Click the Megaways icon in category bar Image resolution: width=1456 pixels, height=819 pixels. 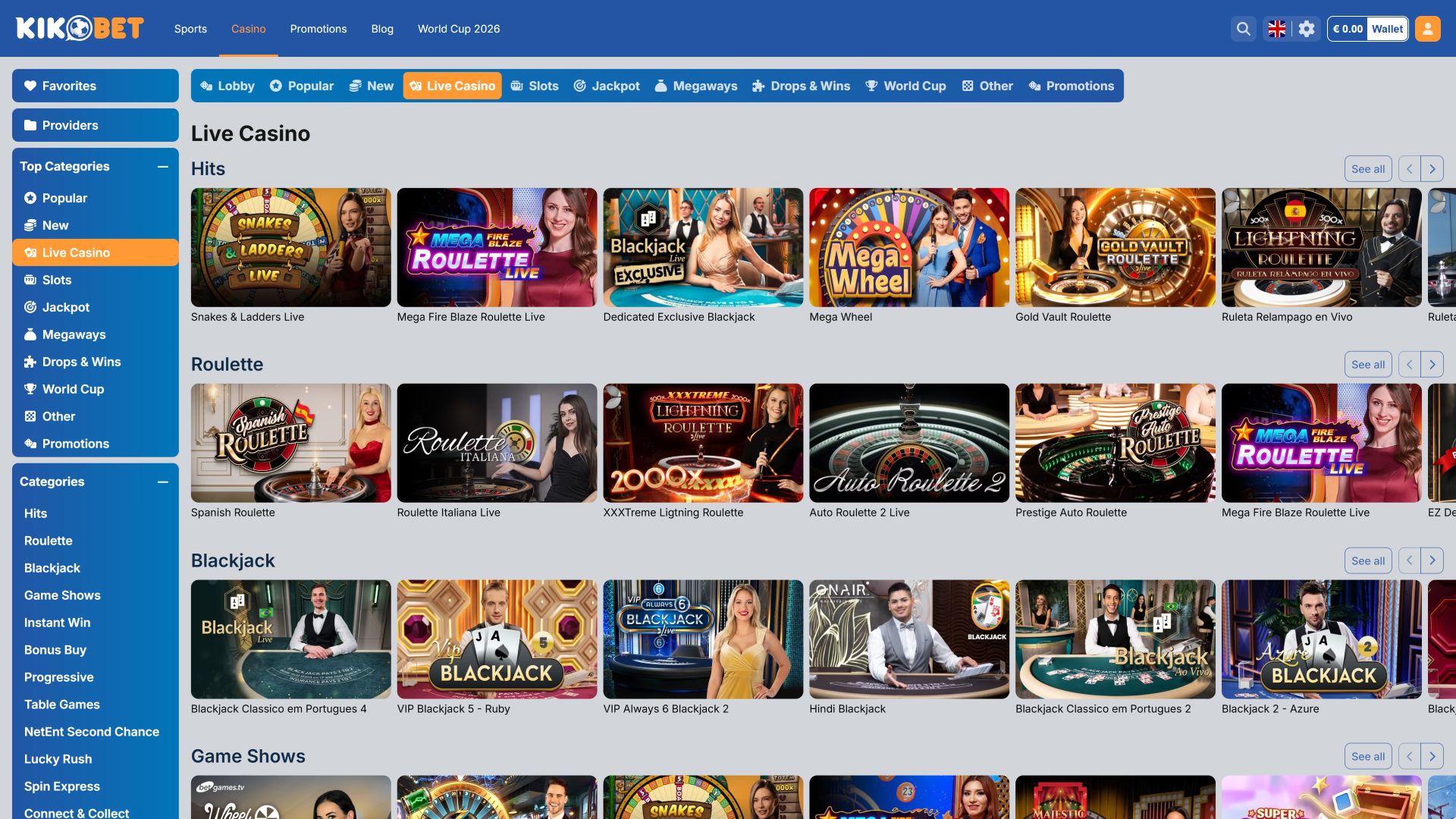click(x=661, y=86)
